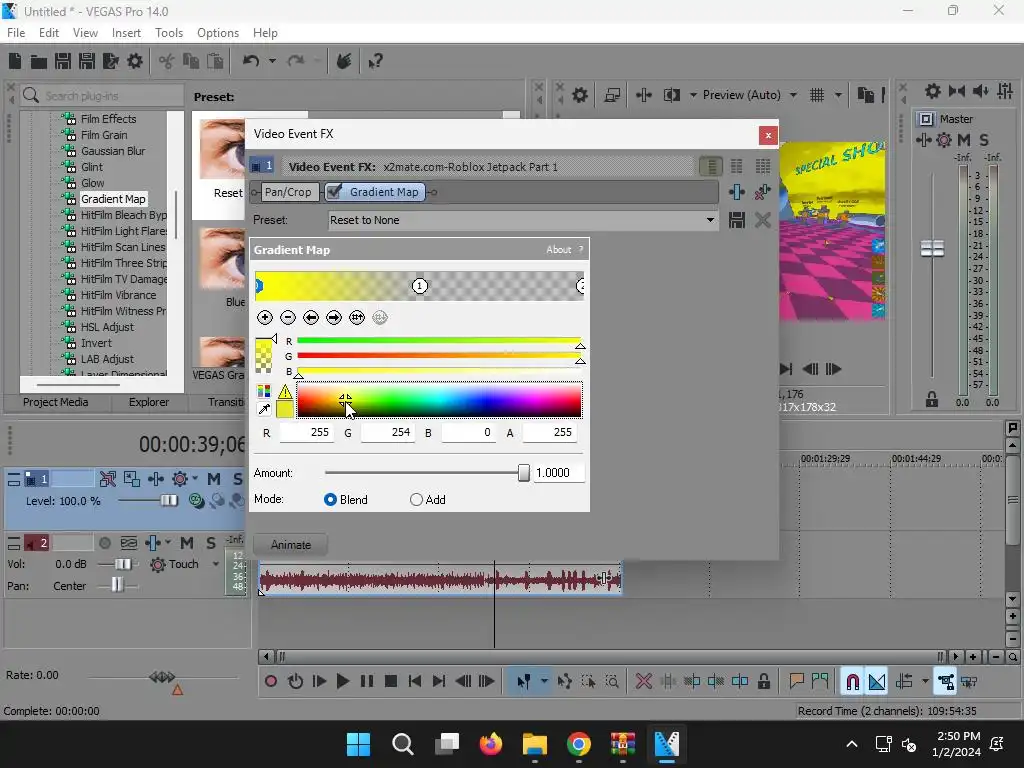This screenshot has width=1024, height=768.
Task: Switch to the Explorer tab
Action: (148, 402)
